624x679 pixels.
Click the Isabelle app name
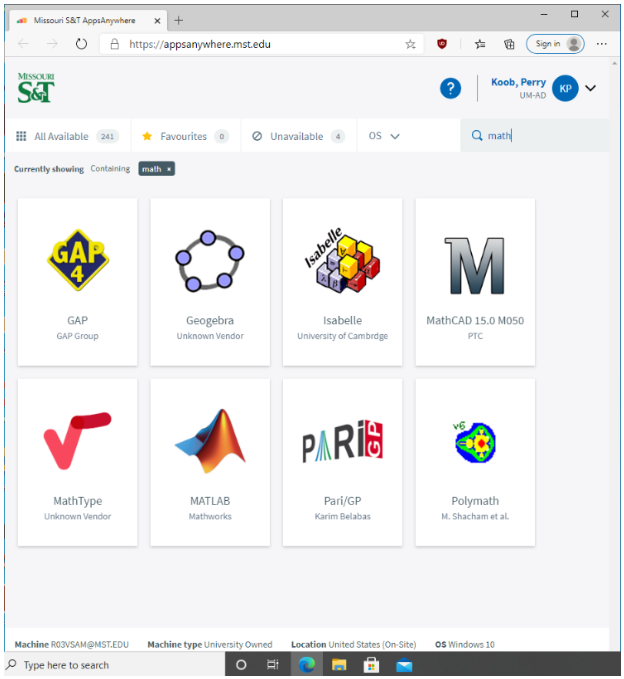(343, 320)
